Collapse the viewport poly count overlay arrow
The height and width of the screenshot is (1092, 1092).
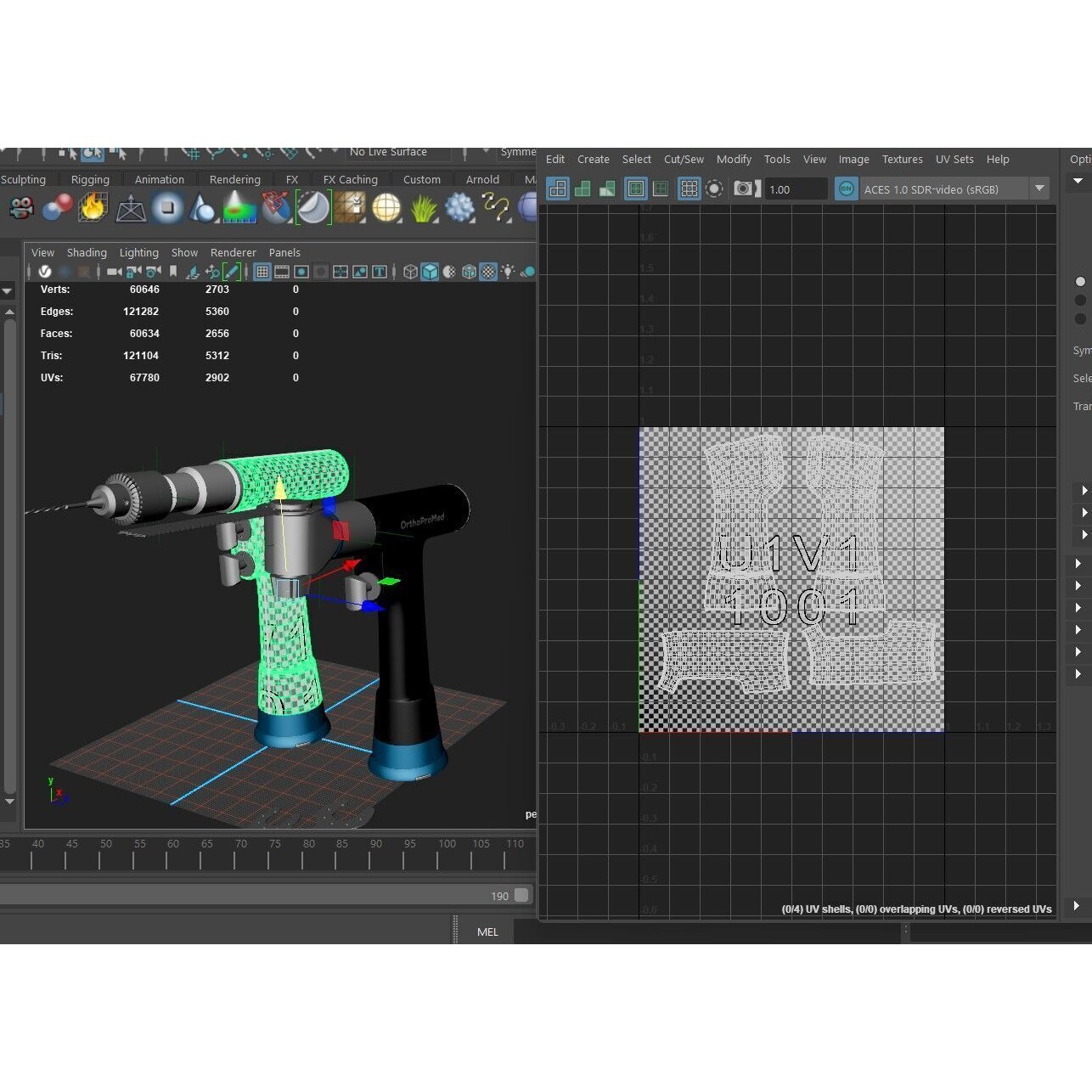coord(8,290)
